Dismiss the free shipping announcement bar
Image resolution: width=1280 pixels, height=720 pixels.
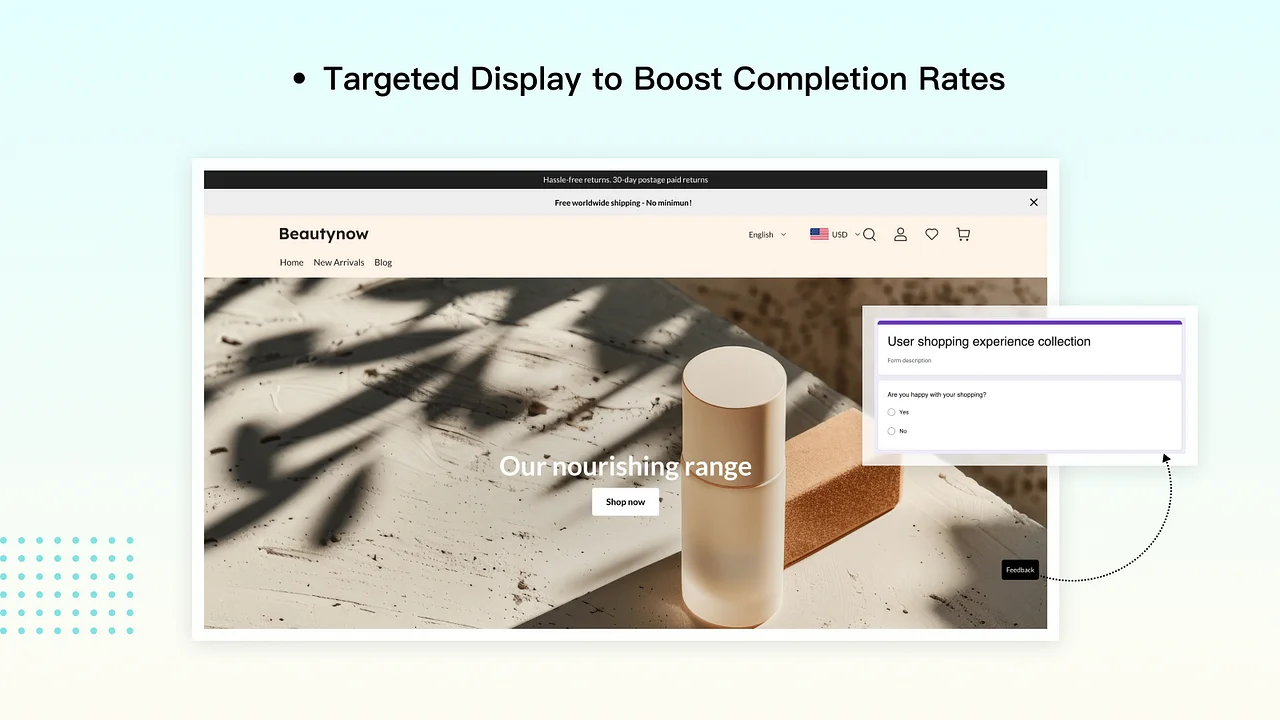pos(1033,202)
